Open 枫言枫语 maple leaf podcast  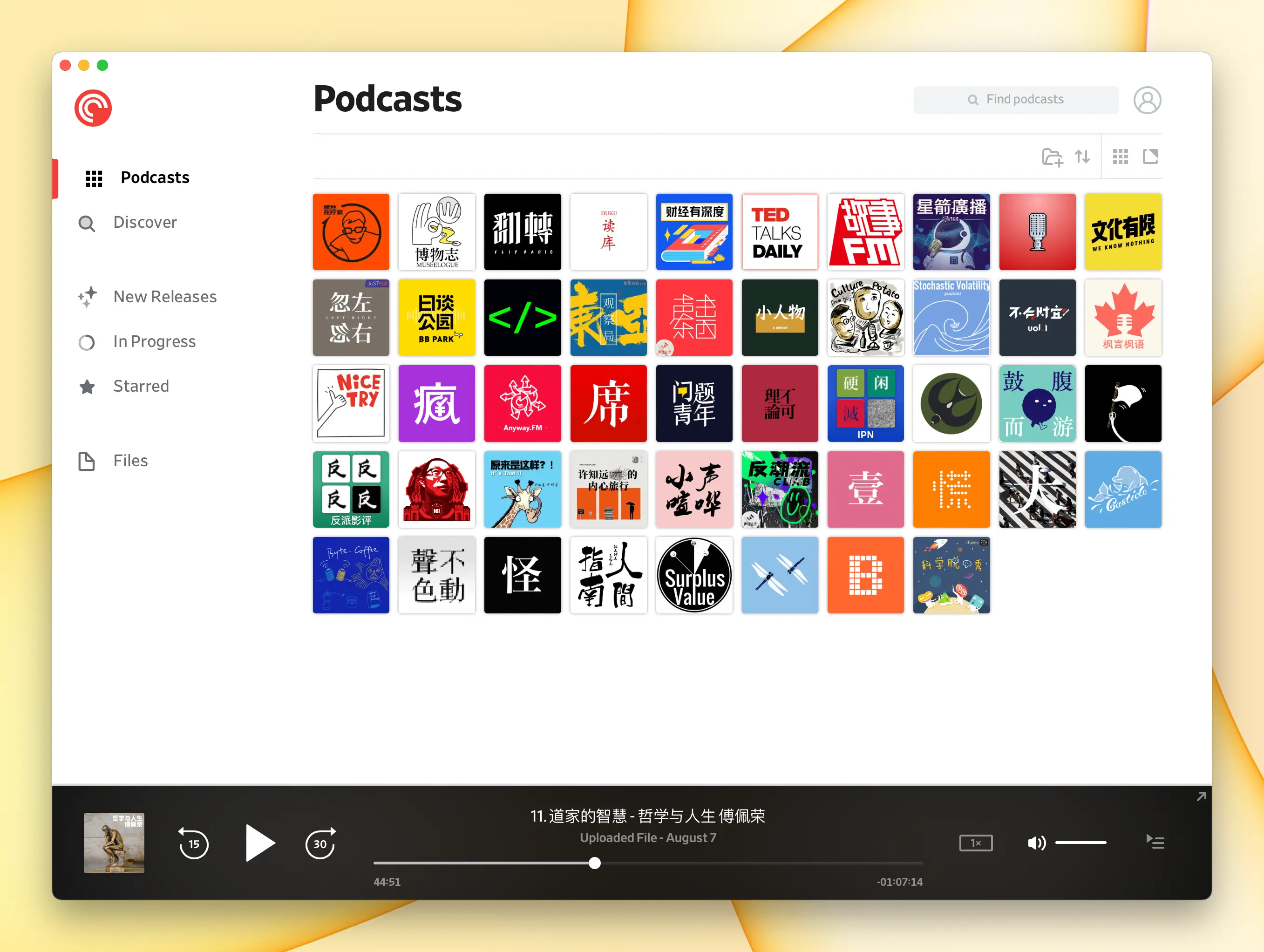click(1123, 318)
